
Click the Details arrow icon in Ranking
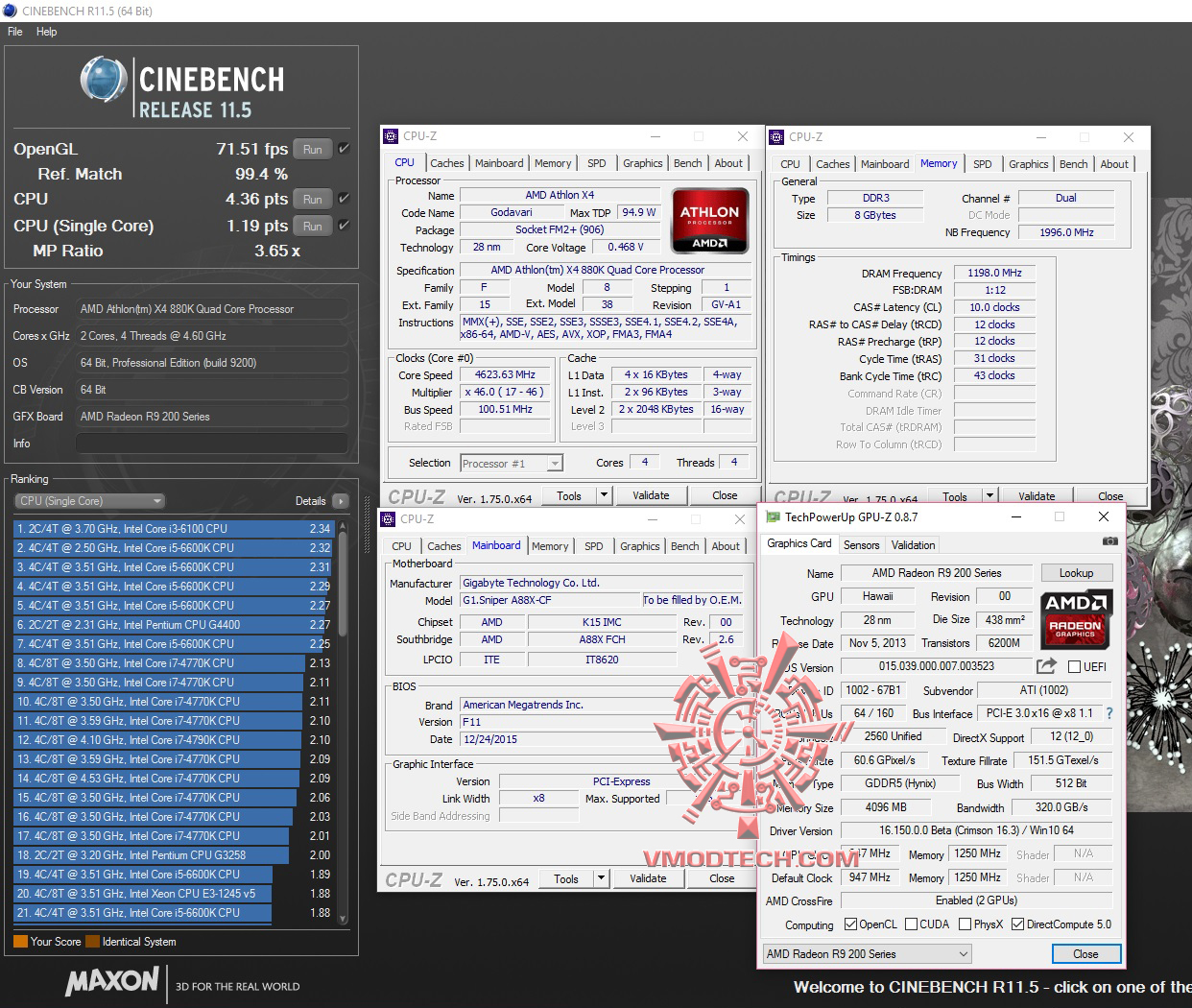[x=341, y=501]
